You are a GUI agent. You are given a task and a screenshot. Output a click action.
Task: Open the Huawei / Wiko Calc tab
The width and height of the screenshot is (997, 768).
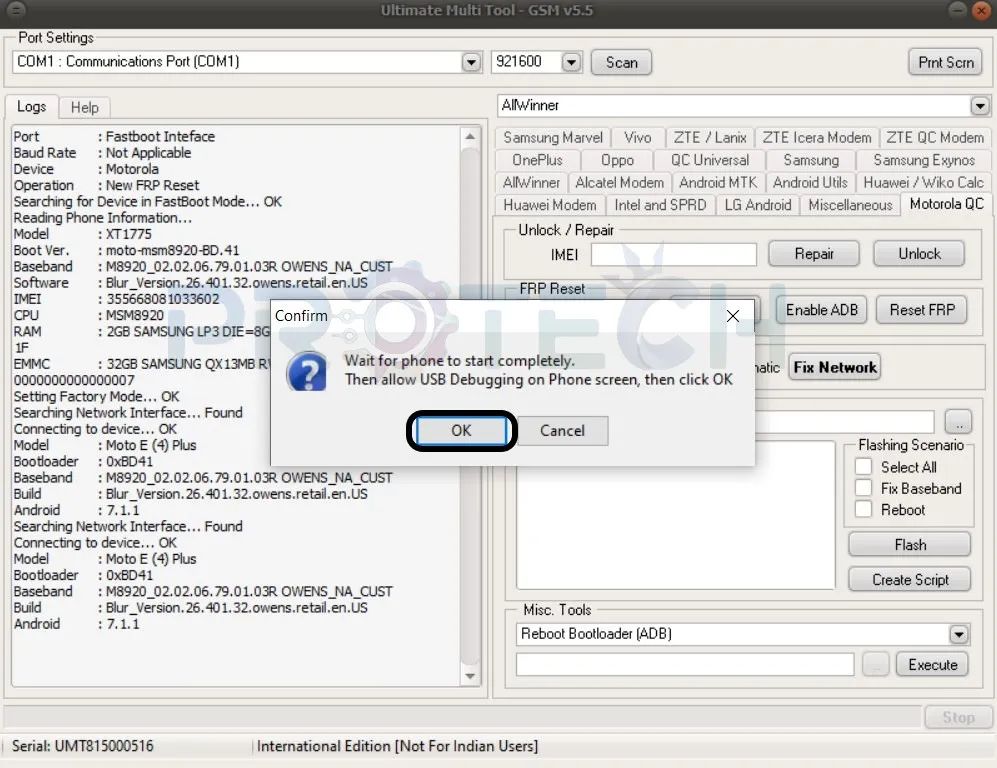click(923, 183)
